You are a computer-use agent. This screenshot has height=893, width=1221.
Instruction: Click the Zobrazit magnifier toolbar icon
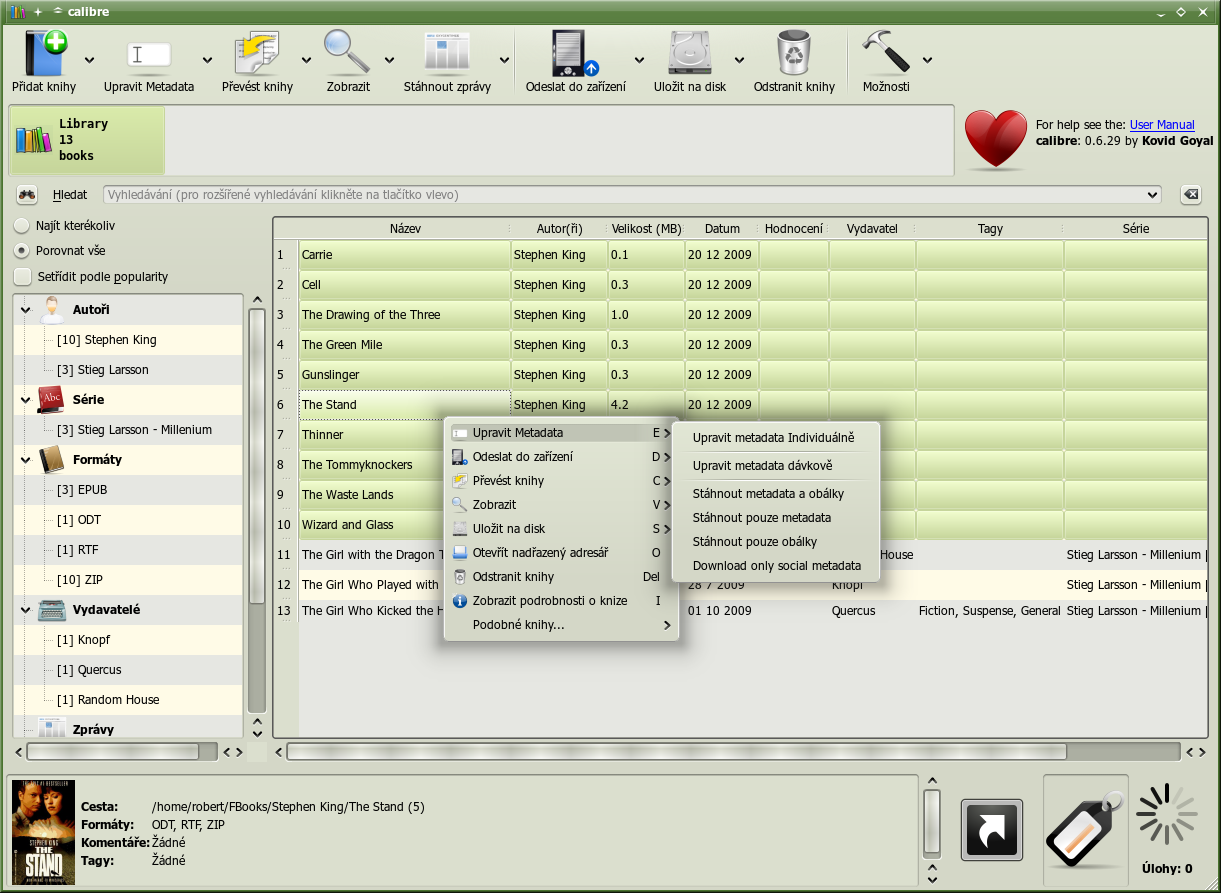click(x=348, y=52)
